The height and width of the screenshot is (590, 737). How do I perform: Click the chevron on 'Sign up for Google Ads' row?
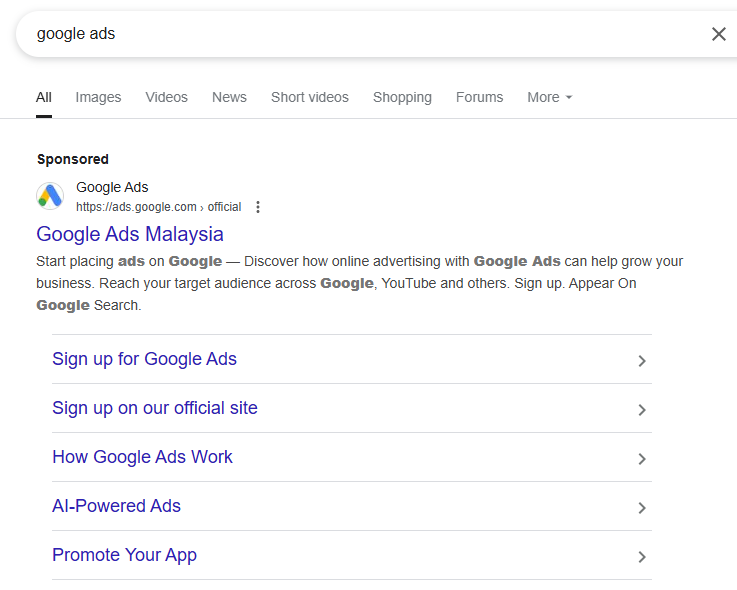click(642, 361)
